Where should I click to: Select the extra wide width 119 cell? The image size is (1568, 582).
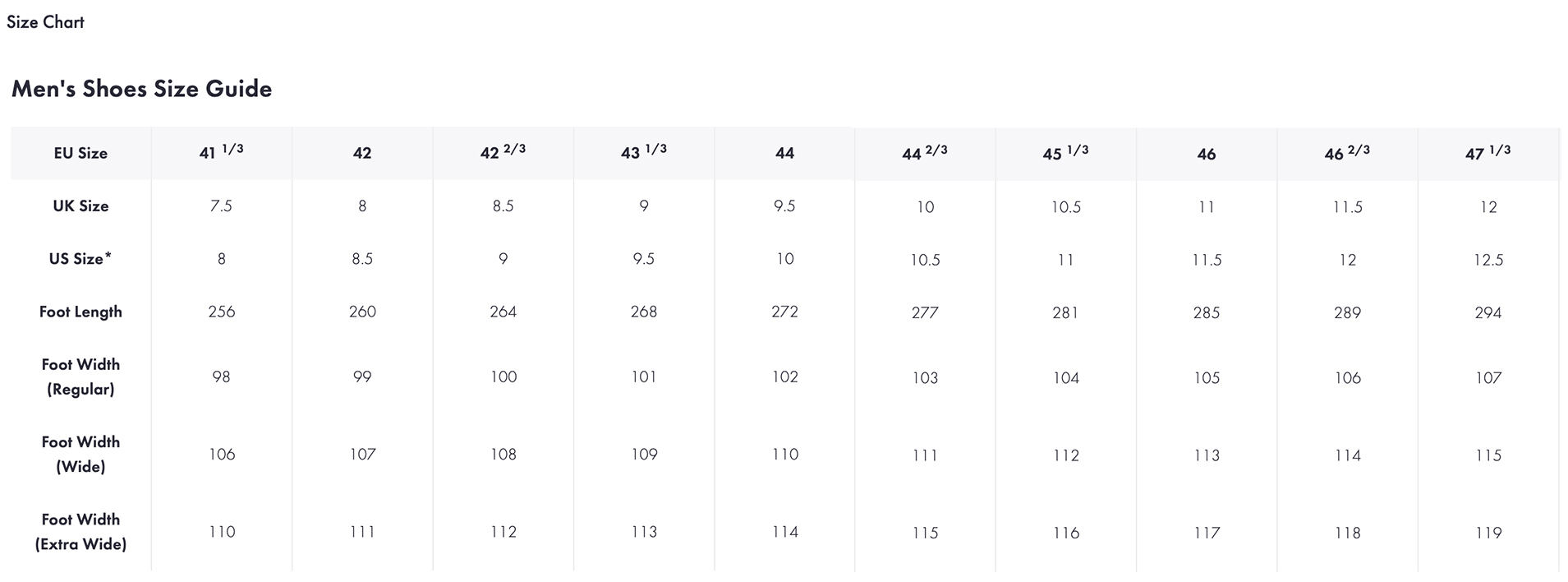click(1488, 533)
